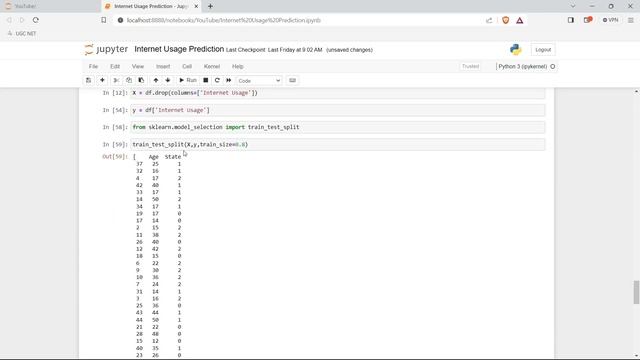Click the Jupyter logo

pos(106,49)
